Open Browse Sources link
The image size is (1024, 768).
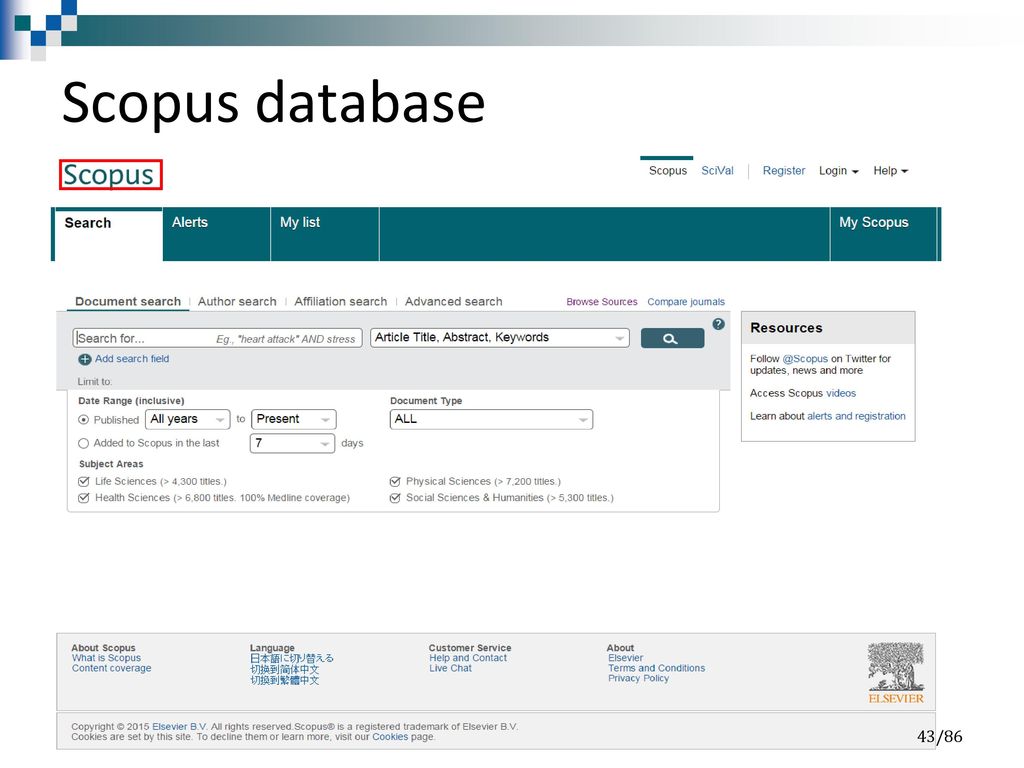(x=601, y=302)
